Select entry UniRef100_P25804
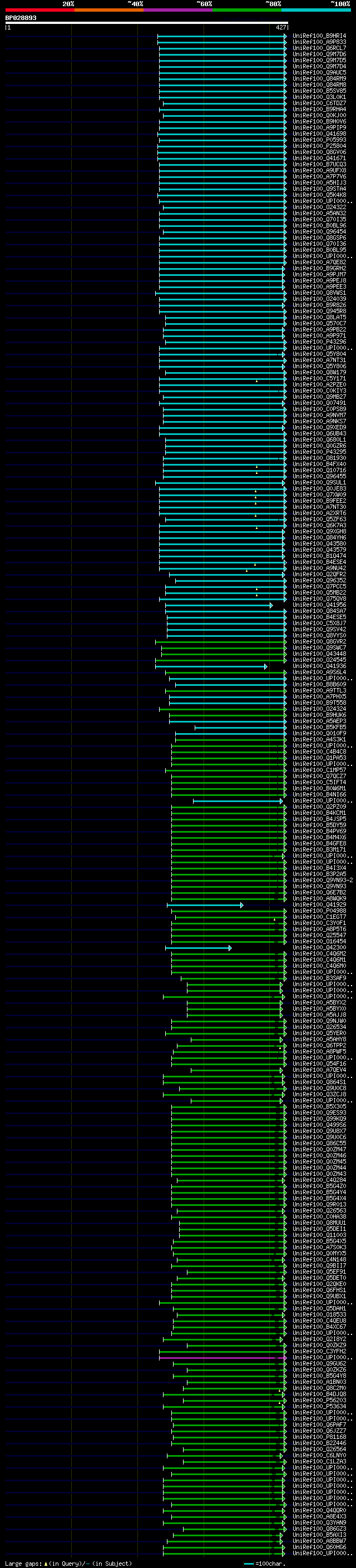Screen dimensions: 356x1568 [319, 146]
